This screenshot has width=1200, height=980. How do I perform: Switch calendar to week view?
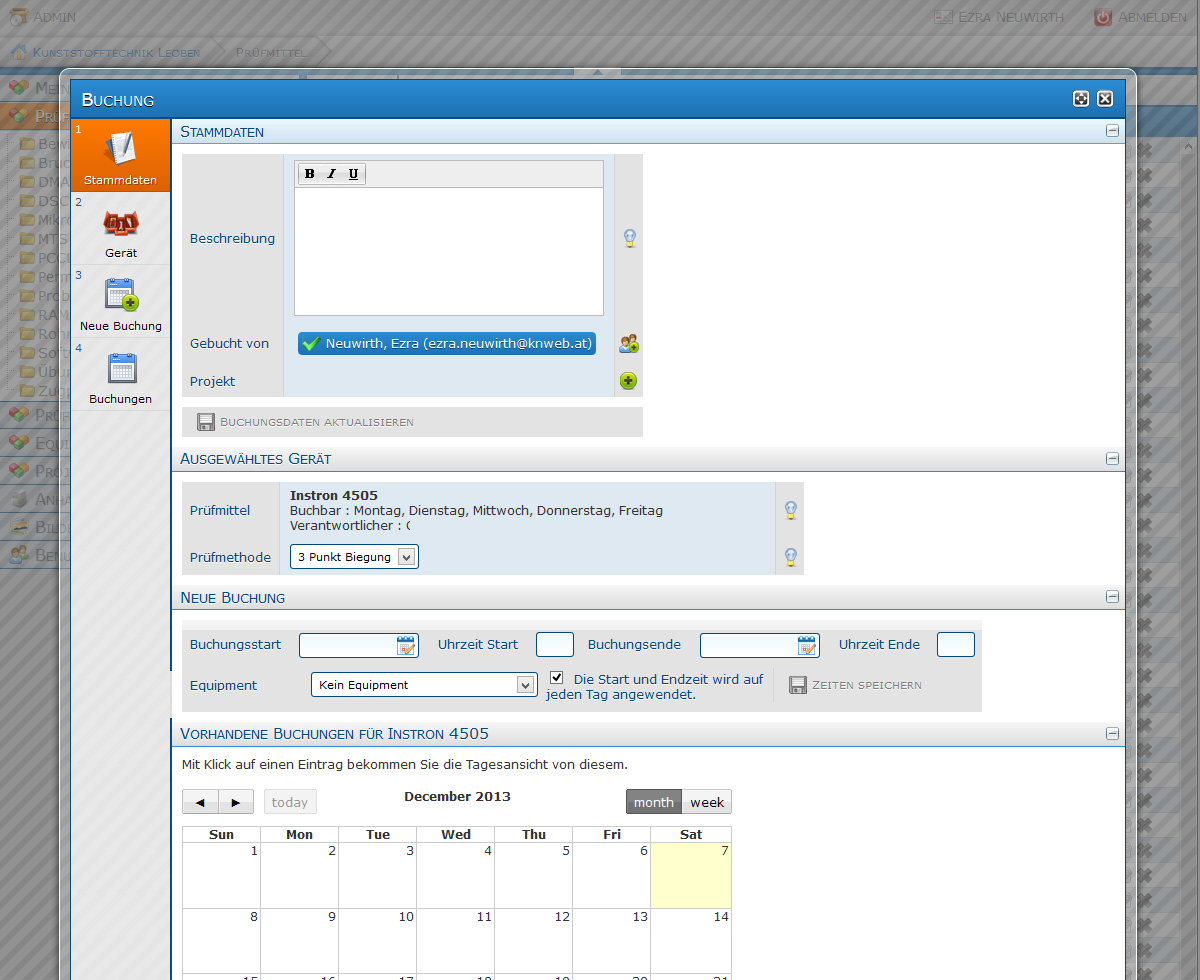[x=707, y=802]
